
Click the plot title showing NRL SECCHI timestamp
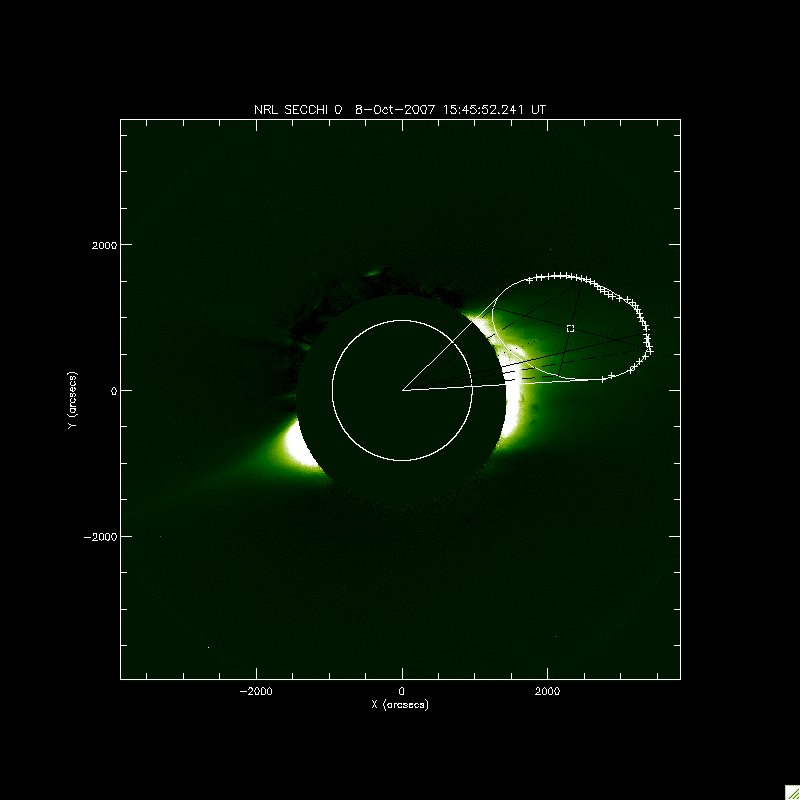point(400,109)
